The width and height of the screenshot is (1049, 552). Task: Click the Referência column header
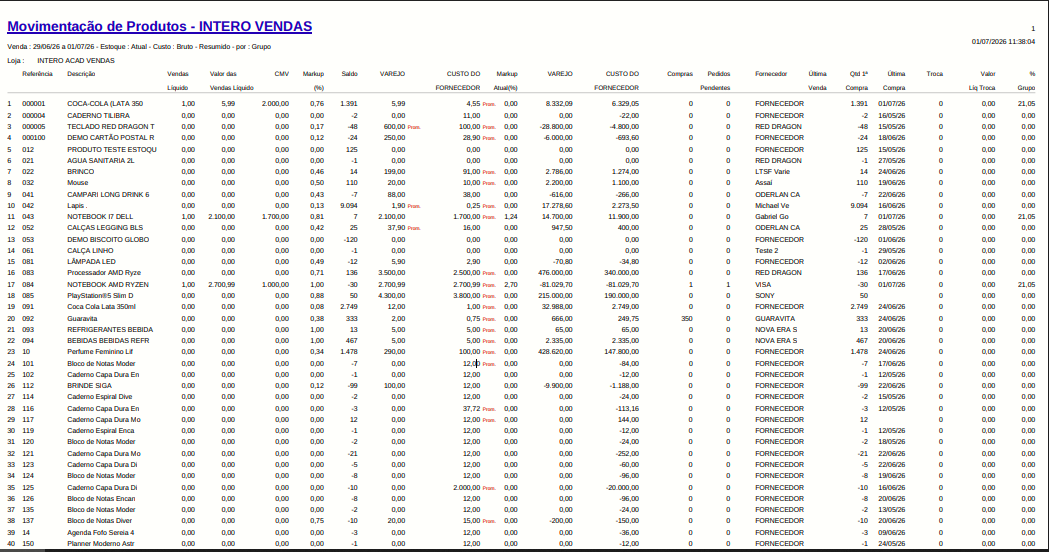pos(37,74)
